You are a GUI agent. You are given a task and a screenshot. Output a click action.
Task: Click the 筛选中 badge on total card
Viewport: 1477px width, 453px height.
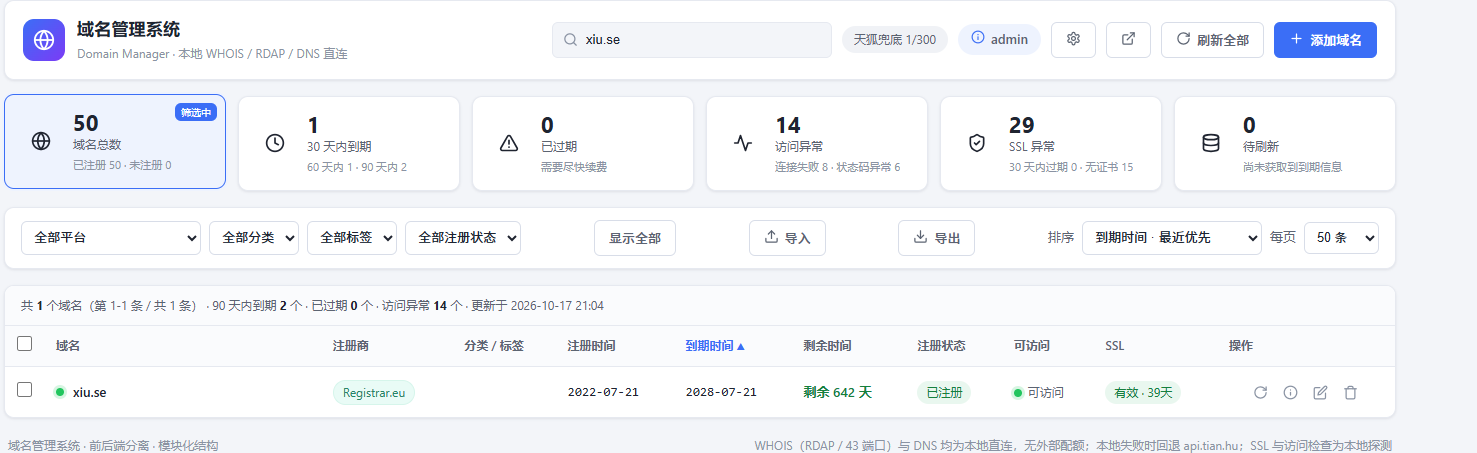point(196,113)
